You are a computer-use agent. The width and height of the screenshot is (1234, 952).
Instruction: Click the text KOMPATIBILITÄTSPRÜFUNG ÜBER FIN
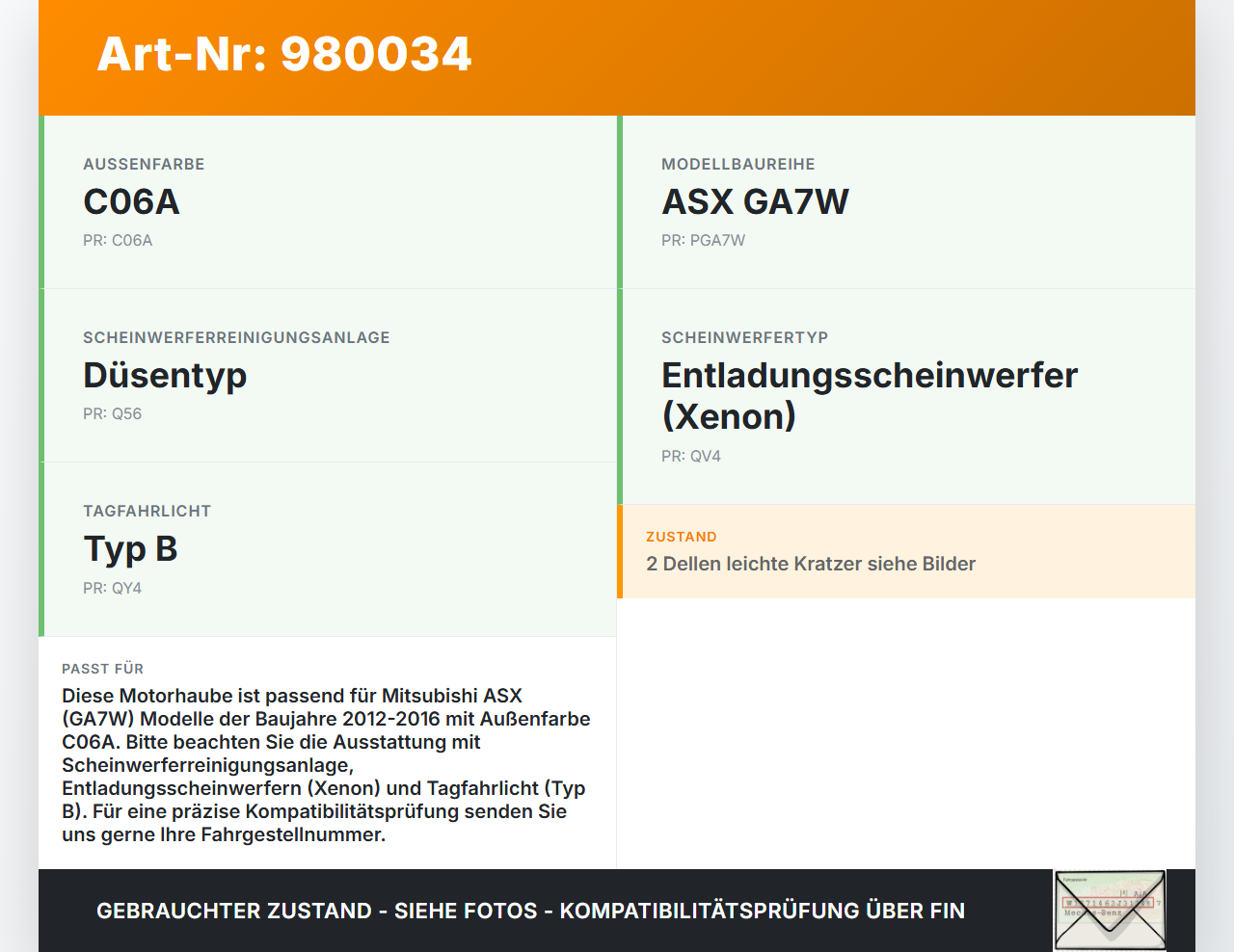click(x=764, y=910)
